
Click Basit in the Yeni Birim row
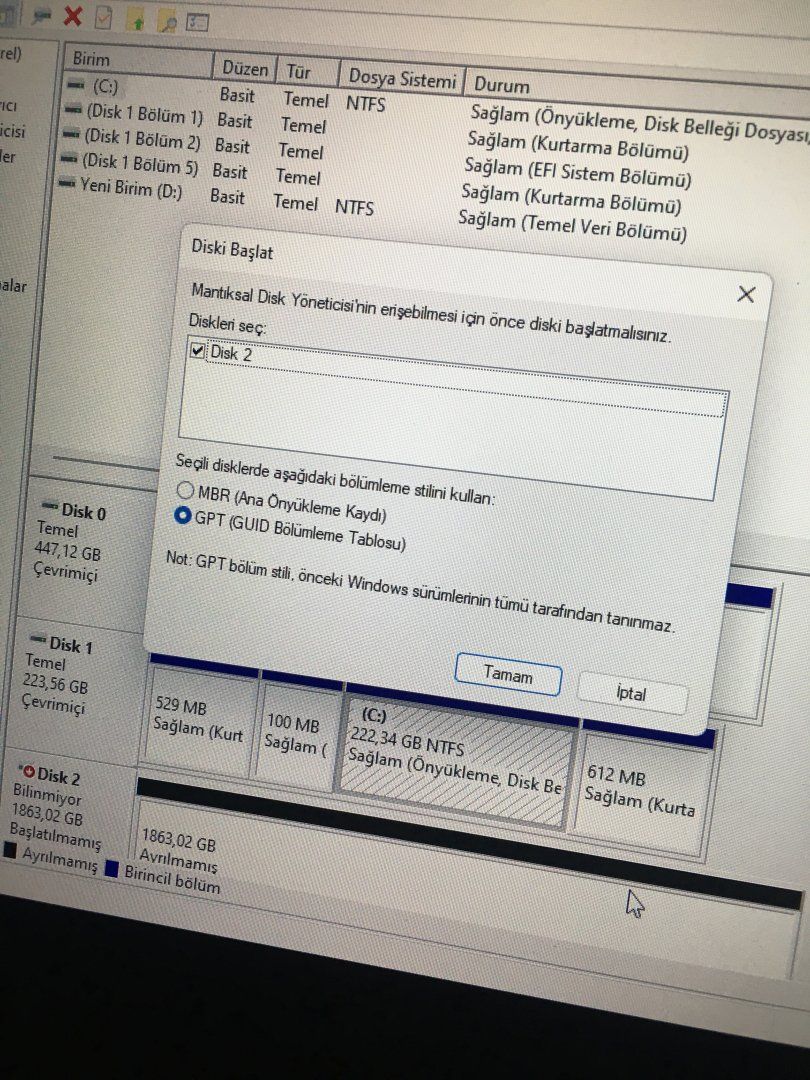(227, 197)
